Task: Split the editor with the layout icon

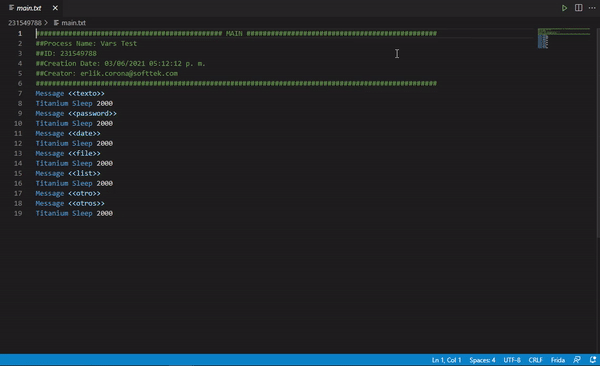Action: click(579, 8)
